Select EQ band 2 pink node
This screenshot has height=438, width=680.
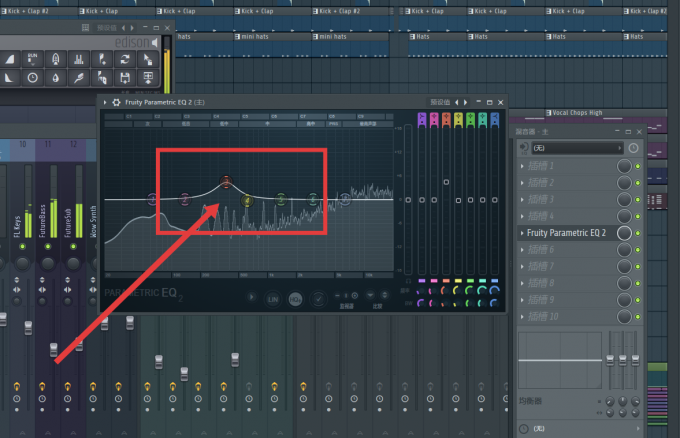185,199
